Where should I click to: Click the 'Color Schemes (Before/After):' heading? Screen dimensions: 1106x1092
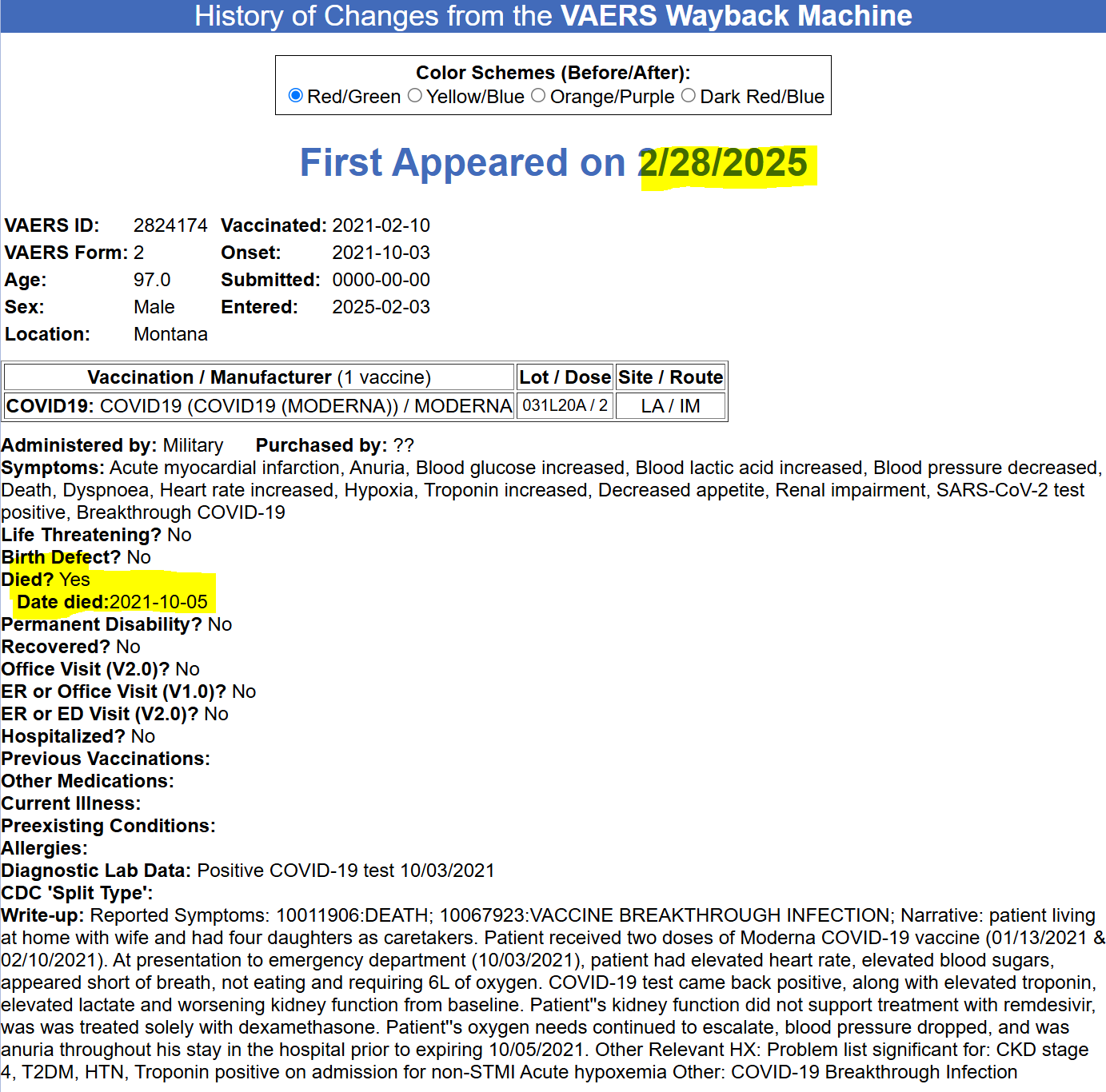click(x=553, y=73)
